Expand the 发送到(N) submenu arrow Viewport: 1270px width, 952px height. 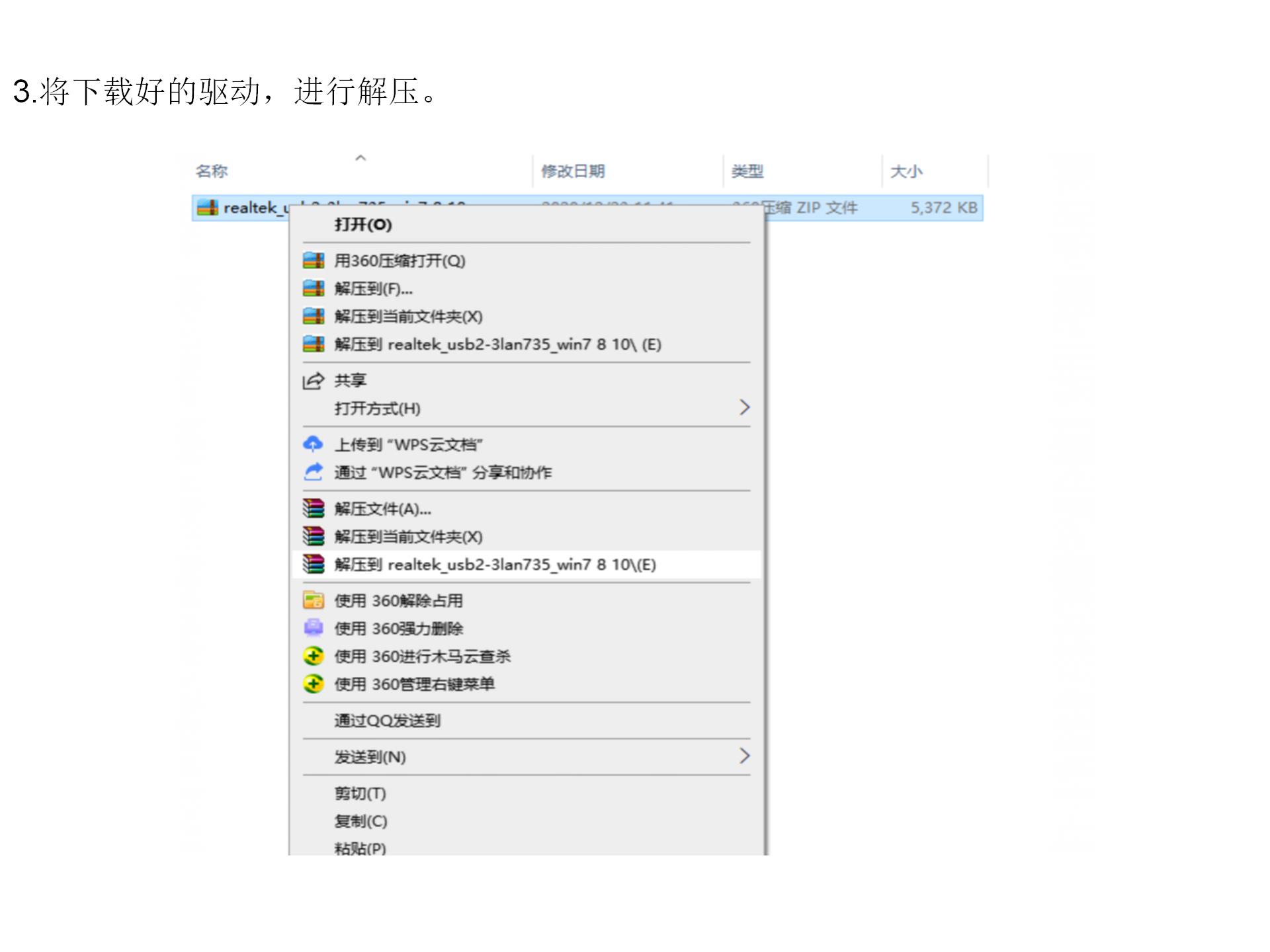coord(744,756)
